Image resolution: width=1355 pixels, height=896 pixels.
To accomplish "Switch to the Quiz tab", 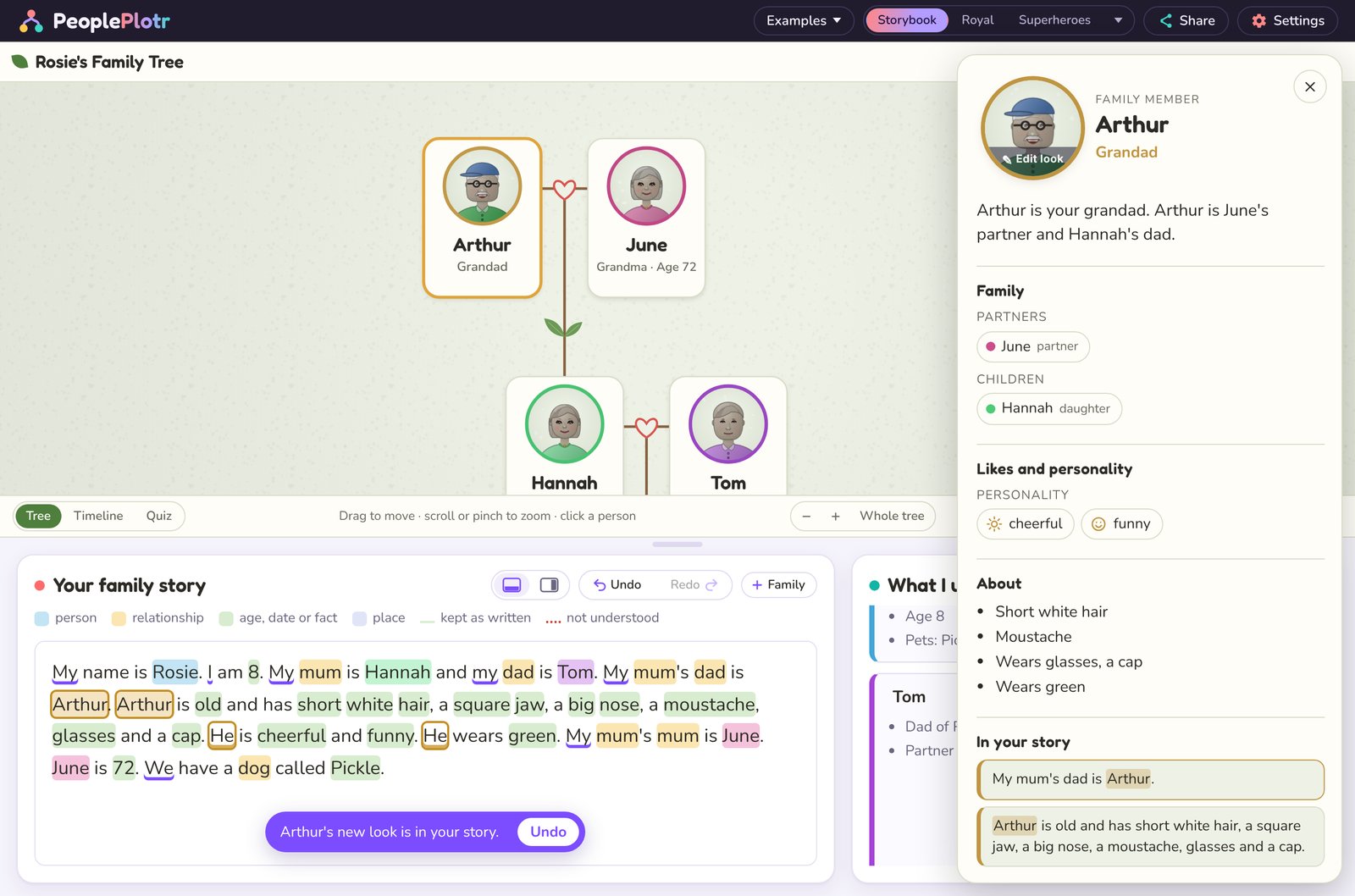I will click(x=158, y=516).
